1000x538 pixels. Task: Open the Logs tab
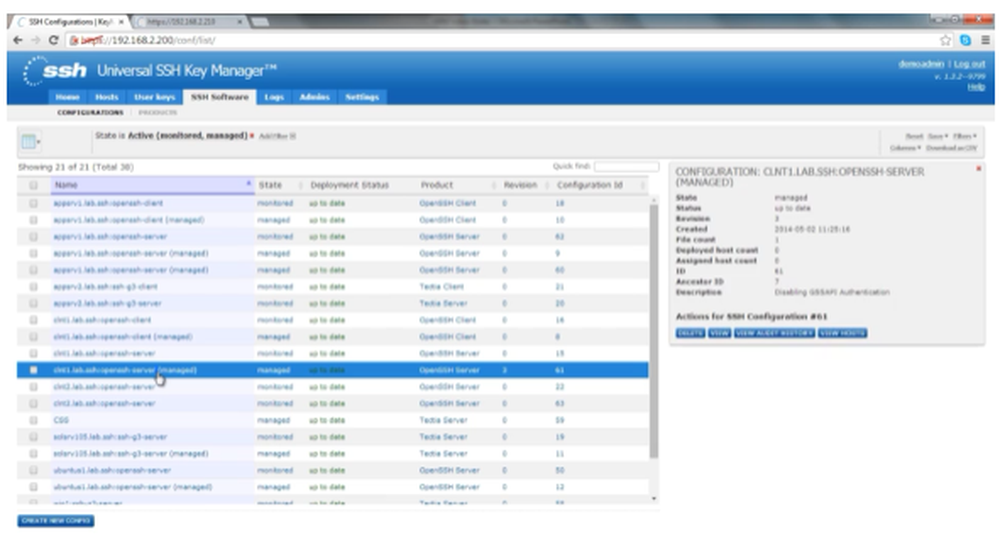(274, 97)
